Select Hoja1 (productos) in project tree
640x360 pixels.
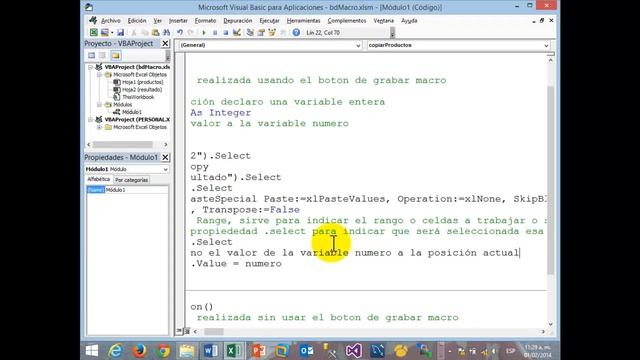pyautogui.click(x=138, y=82)
